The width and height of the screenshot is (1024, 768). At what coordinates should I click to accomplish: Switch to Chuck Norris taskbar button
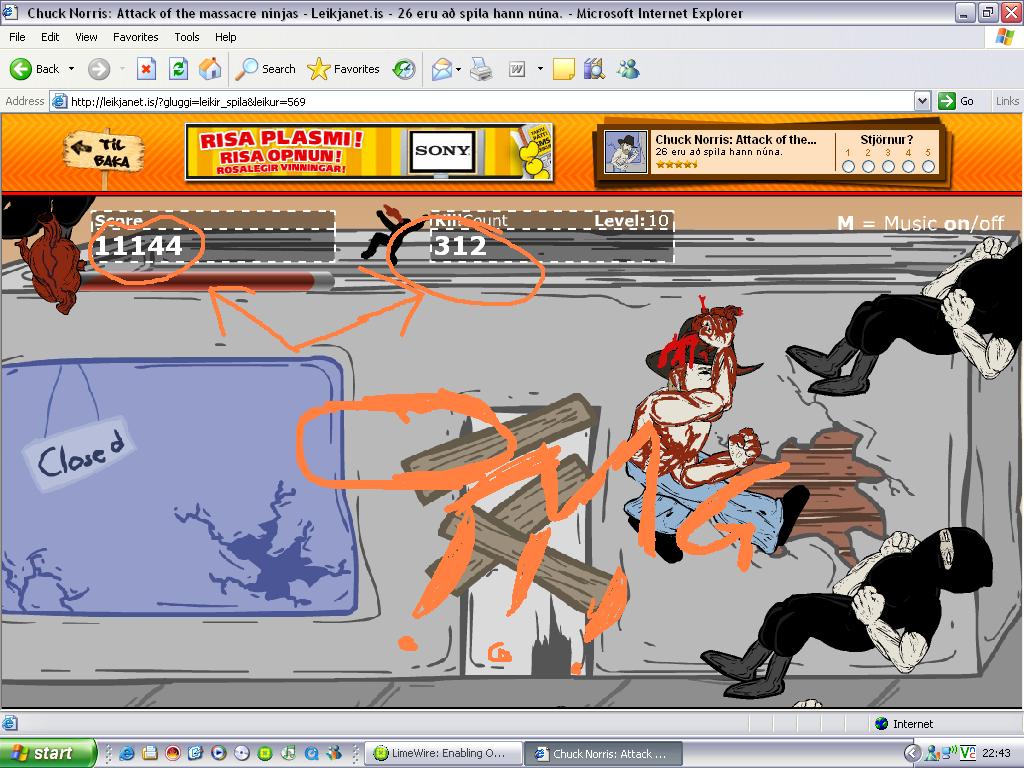tap(604, 753)
